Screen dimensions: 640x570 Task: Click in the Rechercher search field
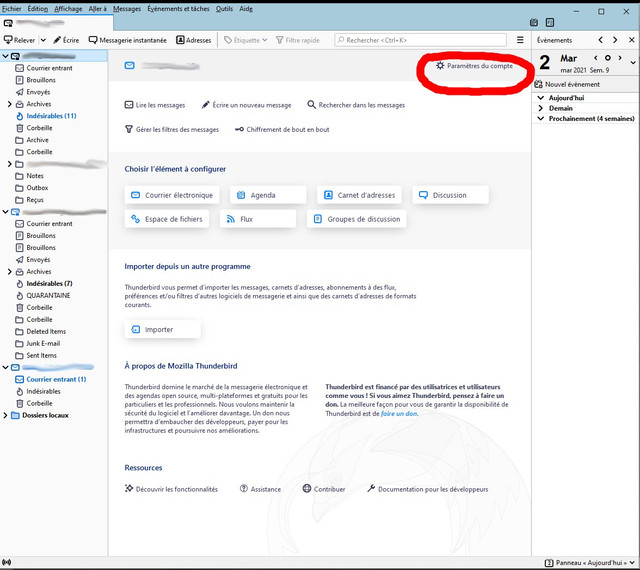tap(420, 40)
